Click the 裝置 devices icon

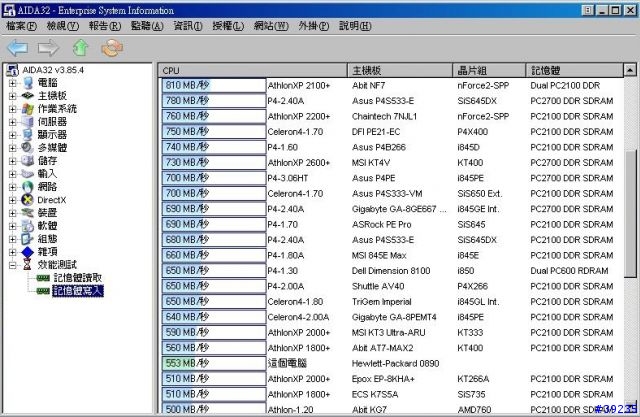[28, 213]
